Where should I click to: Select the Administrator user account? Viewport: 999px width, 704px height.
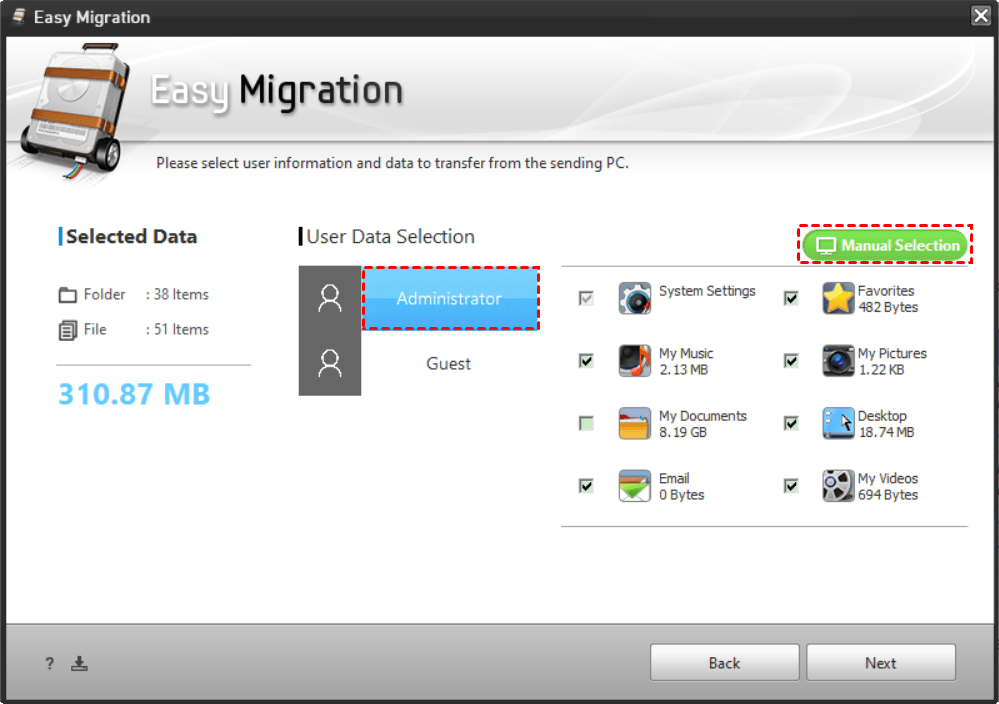tap(449, 299)
